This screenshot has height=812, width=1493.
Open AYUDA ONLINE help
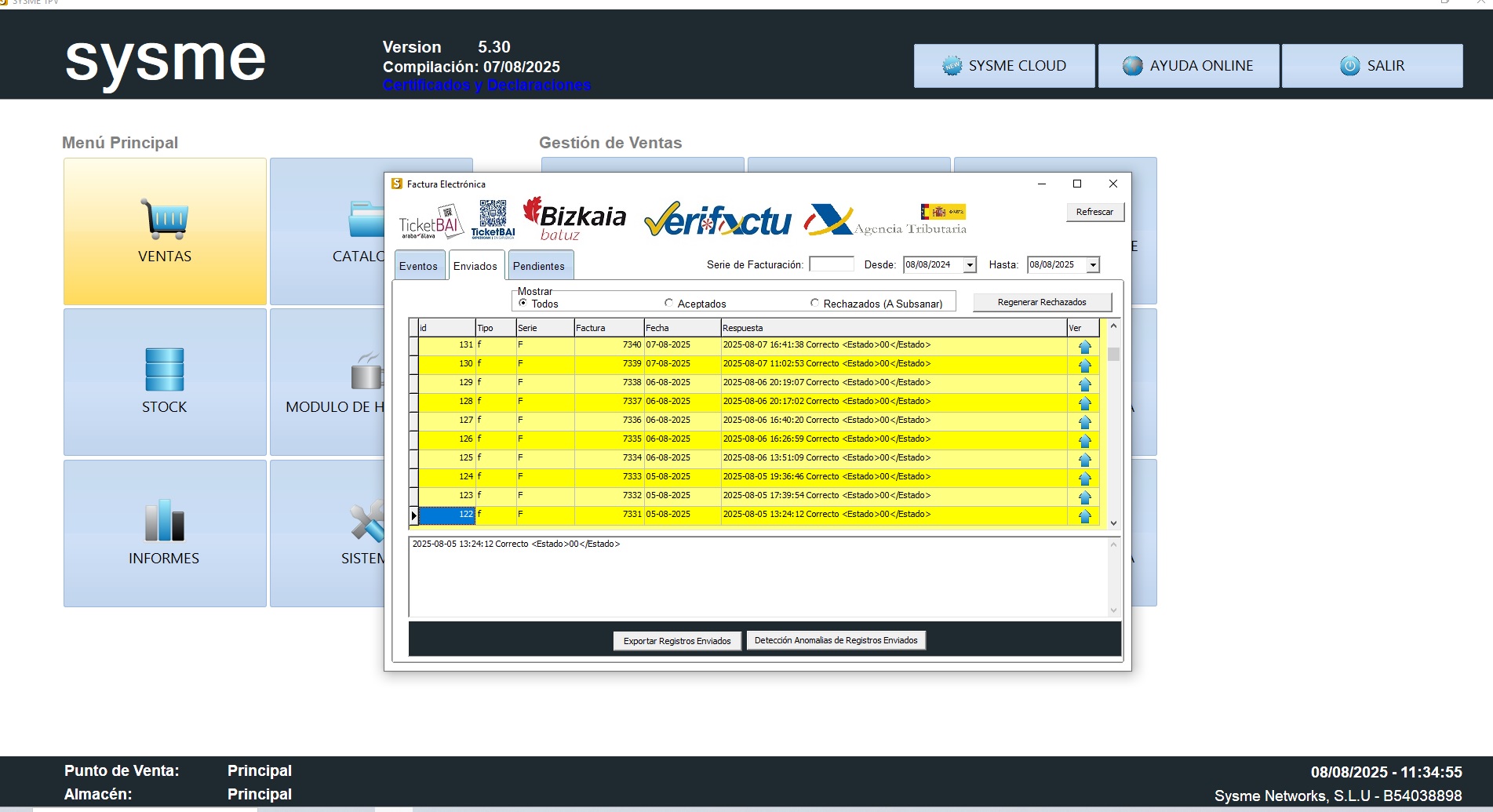(x=1188, y=66)
